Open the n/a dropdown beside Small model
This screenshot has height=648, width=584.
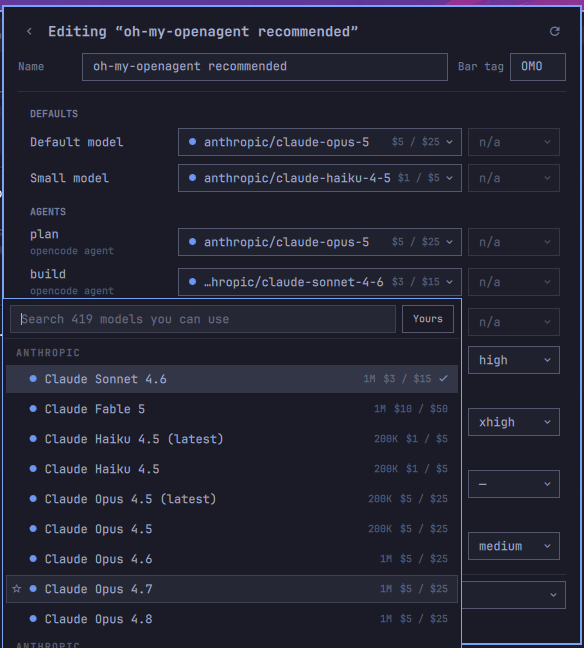click(514, 178)
